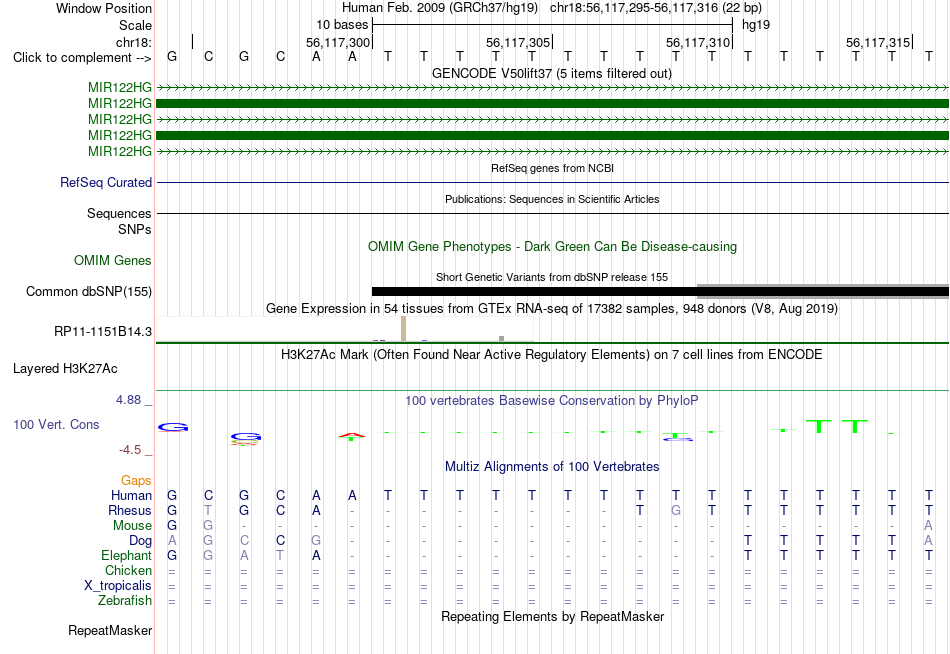Click the '100 Vert. Cons' track label
This screenshot has width=950, height=654.
[x=56, y=425]
